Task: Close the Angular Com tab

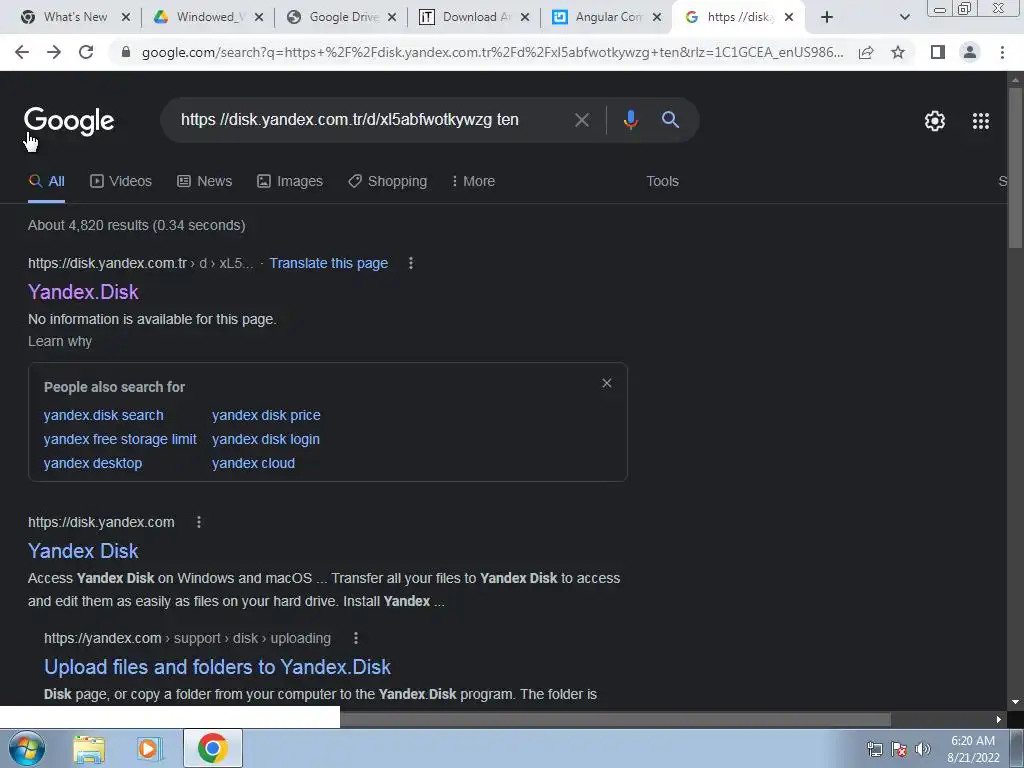Action: coord(658,18)
